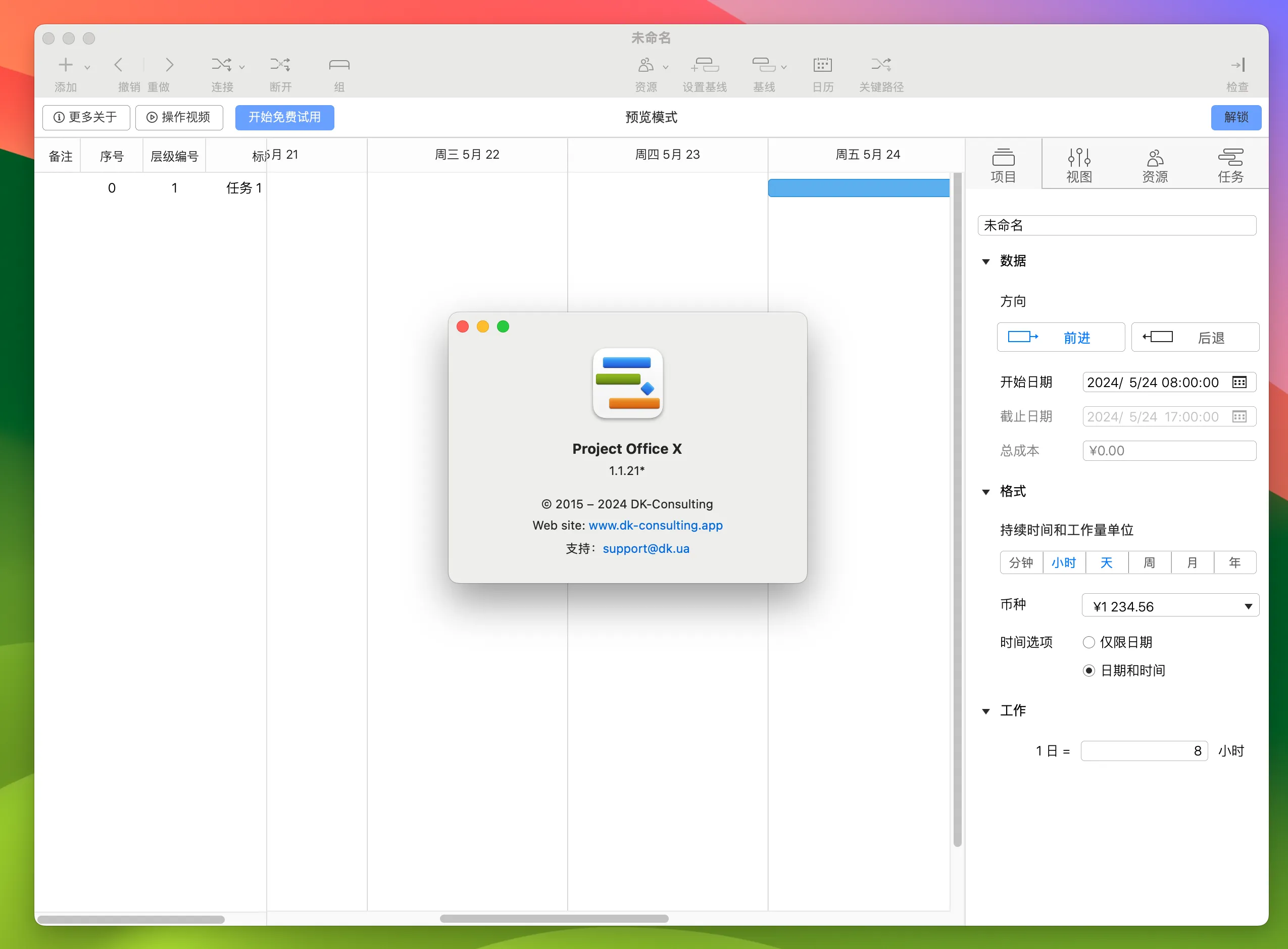Click the 层级编号 column header
Screen dimensions: 1288x949
(174, 156)
